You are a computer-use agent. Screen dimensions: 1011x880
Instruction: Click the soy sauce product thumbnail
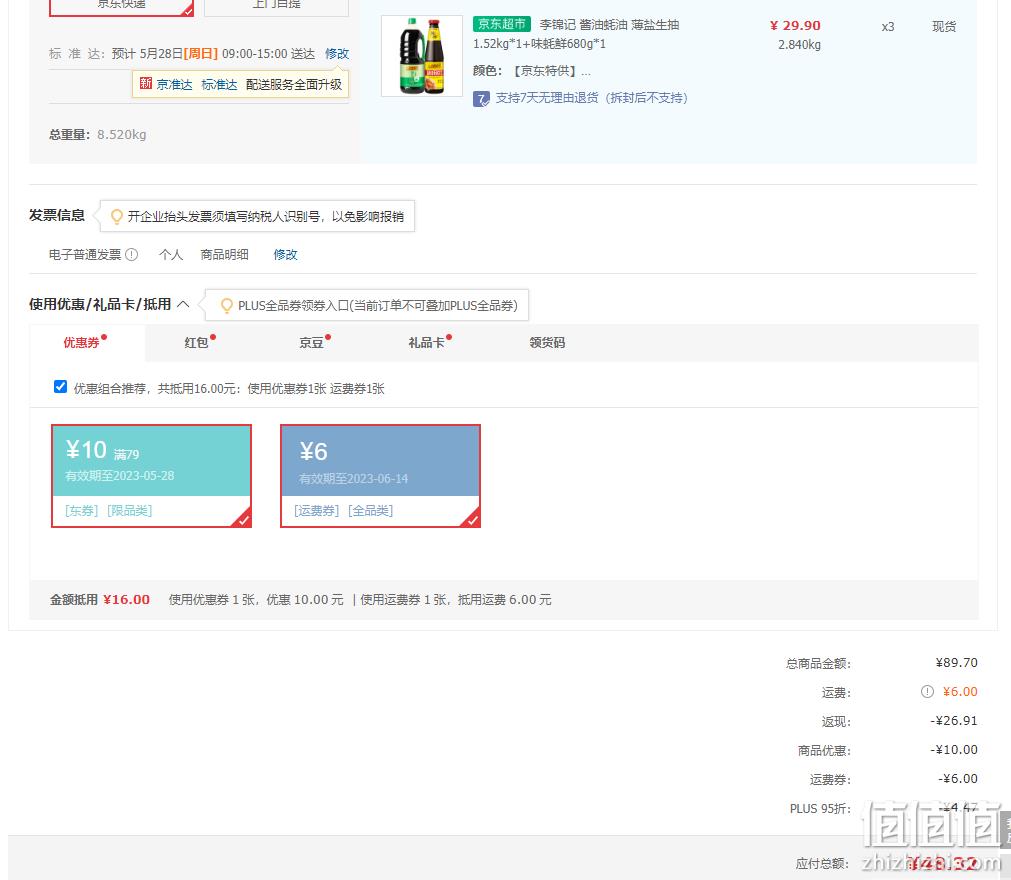(422, 55)
